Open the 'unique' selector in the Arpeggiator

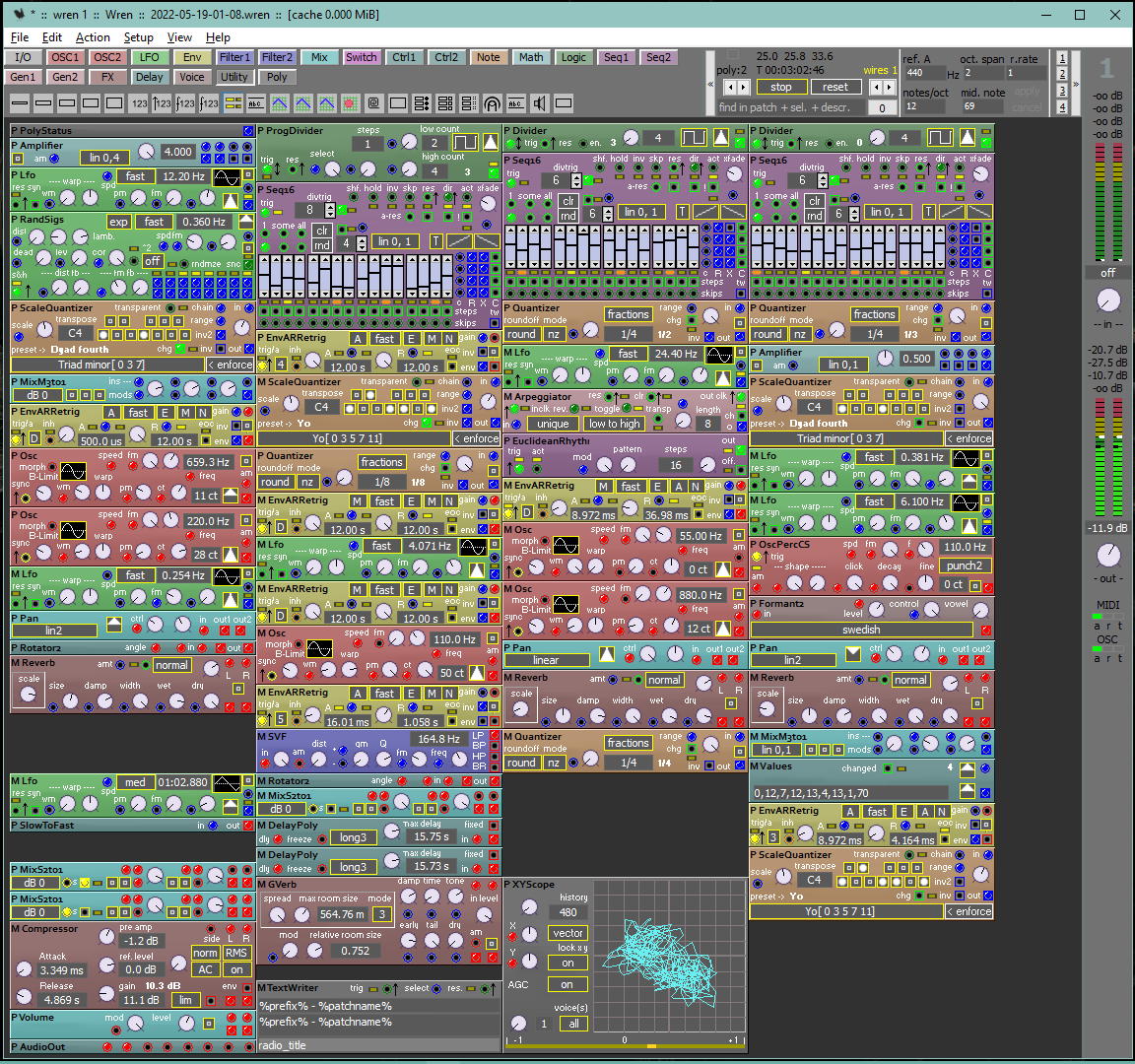(x=553, y=425)
